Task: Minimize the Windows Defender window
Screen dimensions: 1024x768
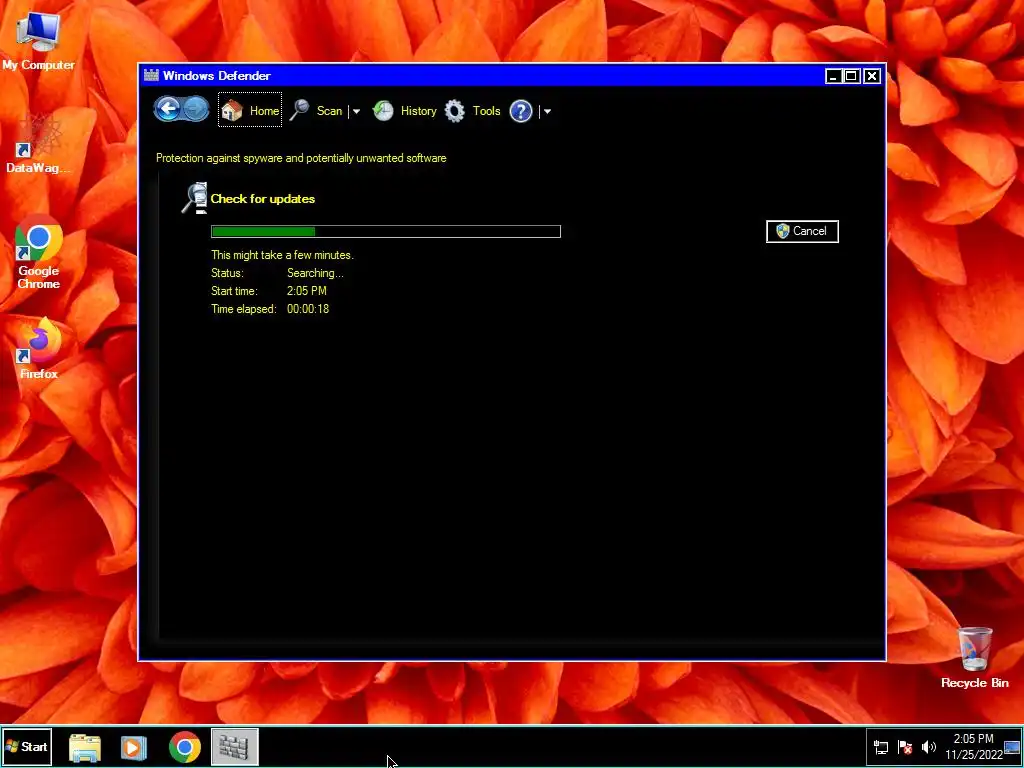Action: [833, 76]
